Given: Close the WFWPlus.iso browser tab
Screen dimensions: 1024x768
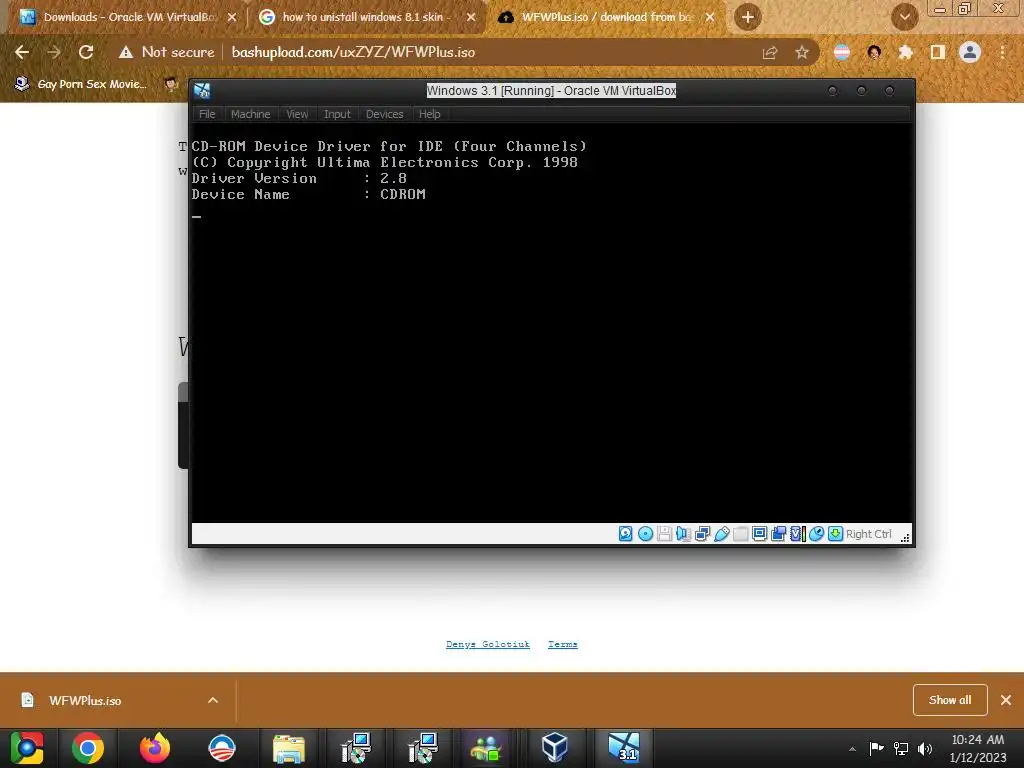Looking at the screenshot, I should pyautogui.click(x=710, y=17).
